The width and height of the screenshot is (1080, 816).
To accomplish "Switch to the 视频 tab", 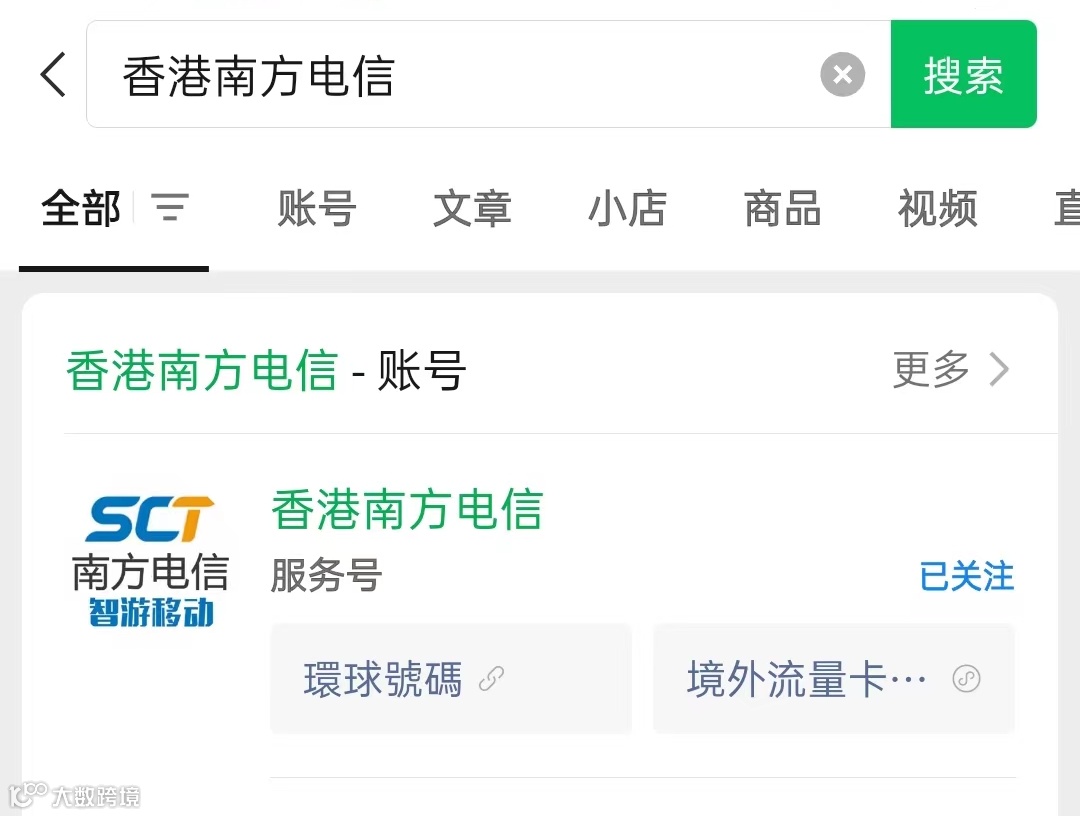I will tap(937, 208).
